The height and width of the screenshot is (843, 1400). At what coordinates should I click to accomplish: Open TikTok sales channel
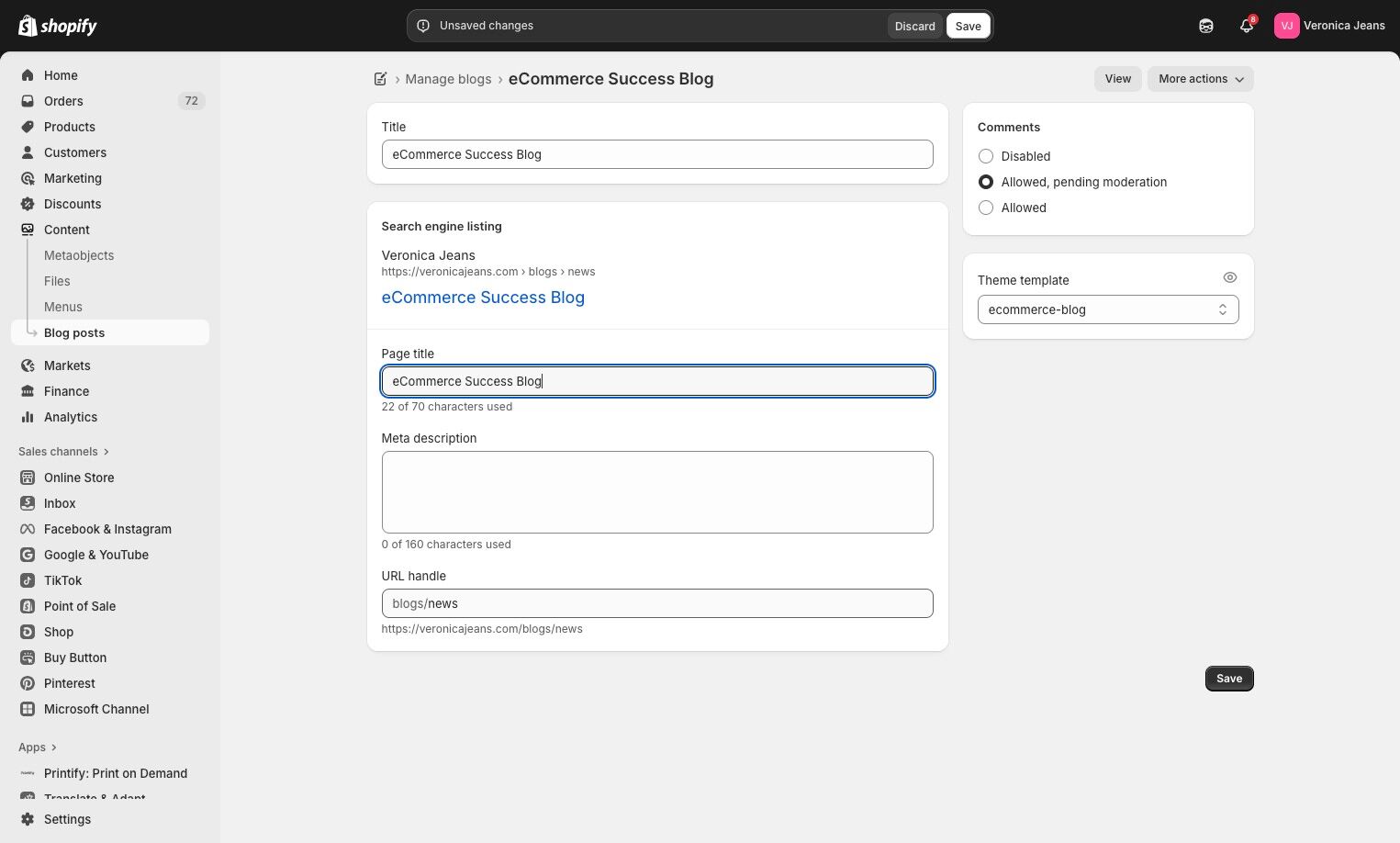coord(62,580)
